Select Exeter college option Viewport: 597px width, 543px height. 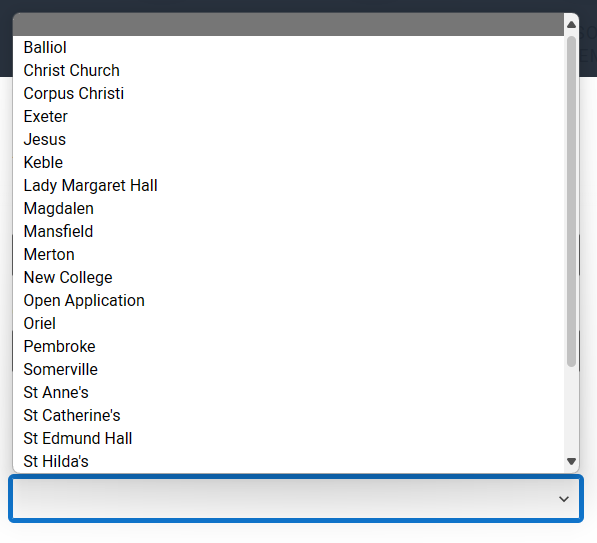tap(288, 117)
